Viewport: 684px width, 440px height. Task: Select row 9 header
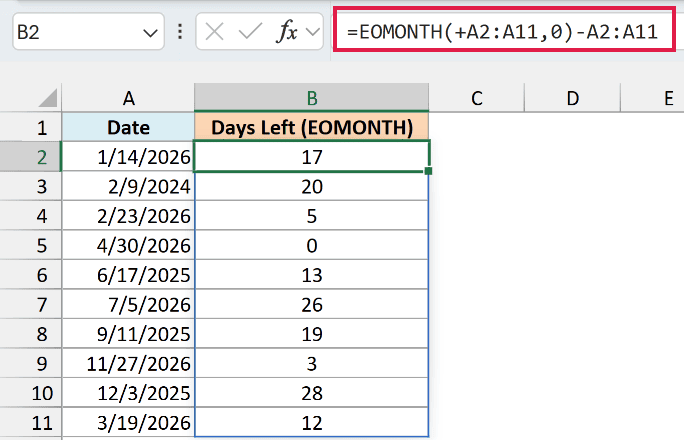point(31,363)
